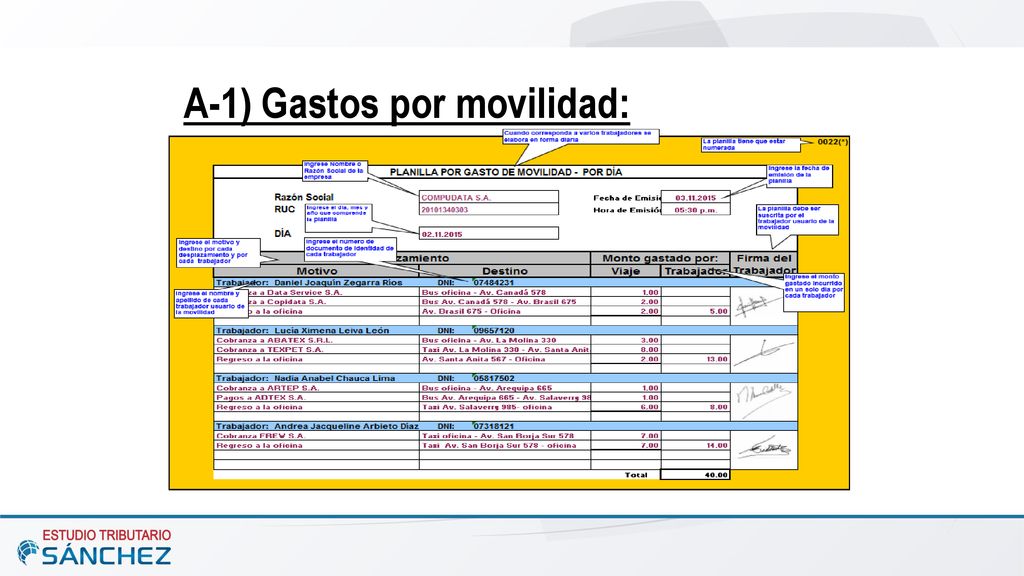This screenshot has width=1024, height=576.
Task: Click Nadia Chauca's signature
Action: pos(763,400)
